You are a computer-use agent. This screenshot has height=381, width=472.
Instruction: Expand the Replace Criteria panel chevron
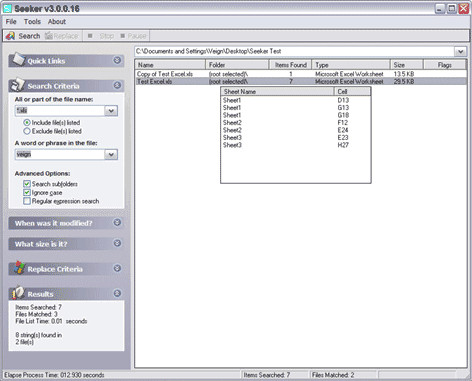[117, 268]
